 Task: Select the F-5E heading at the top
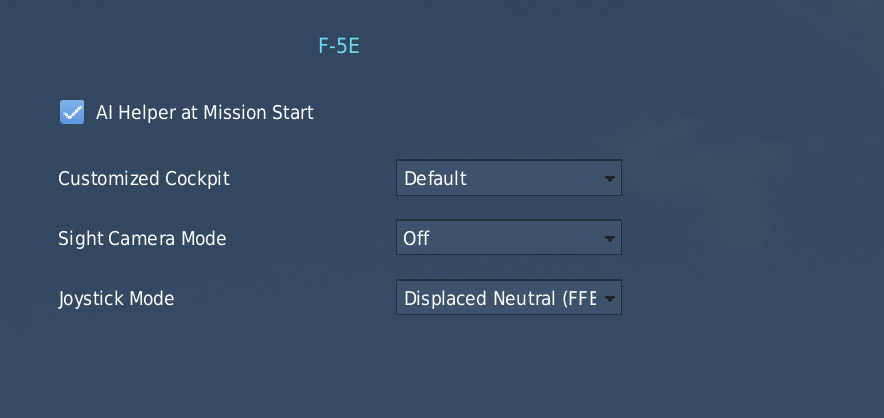[x=338, y=46]
